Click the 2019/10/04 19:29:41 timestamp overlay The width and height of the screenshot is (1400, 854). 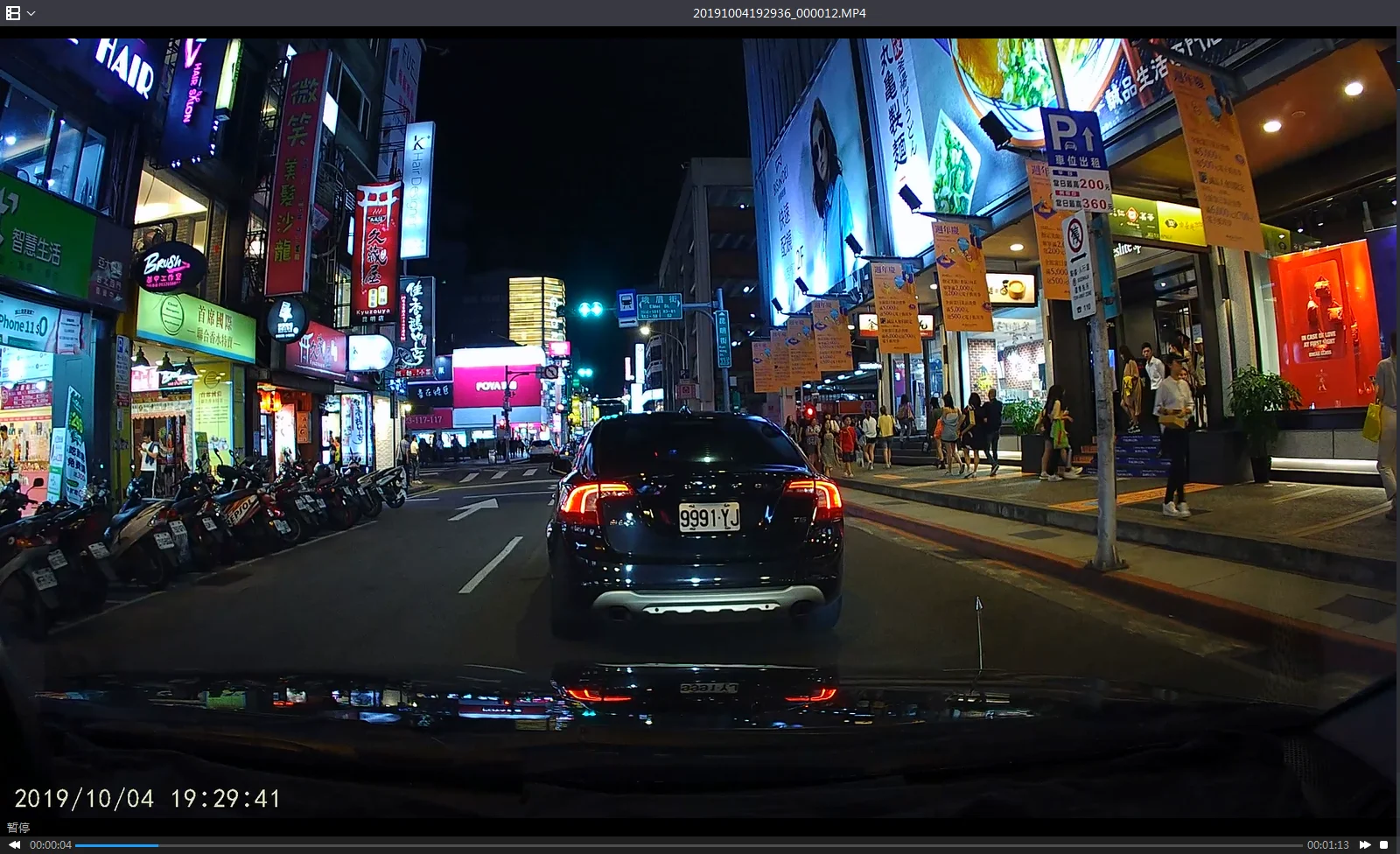pos(147,798)
